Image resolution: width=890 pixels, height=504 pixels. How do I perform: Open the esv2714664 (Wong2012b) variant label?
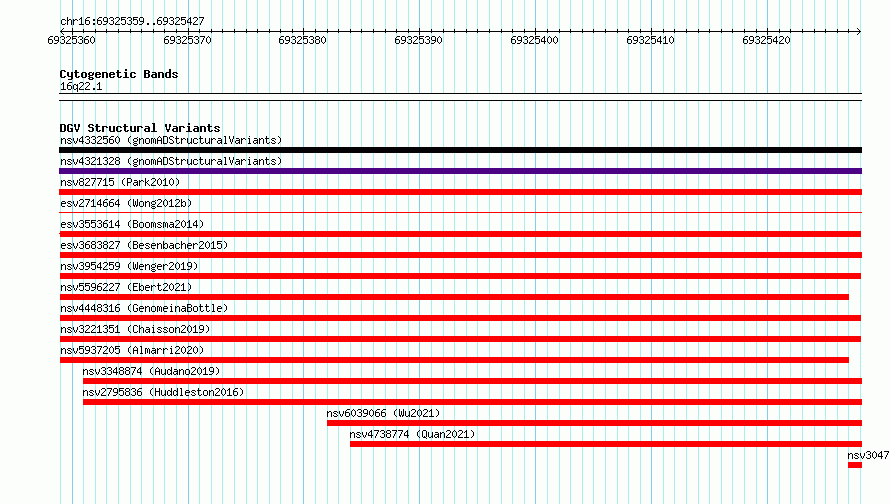[x=126, y=203]
